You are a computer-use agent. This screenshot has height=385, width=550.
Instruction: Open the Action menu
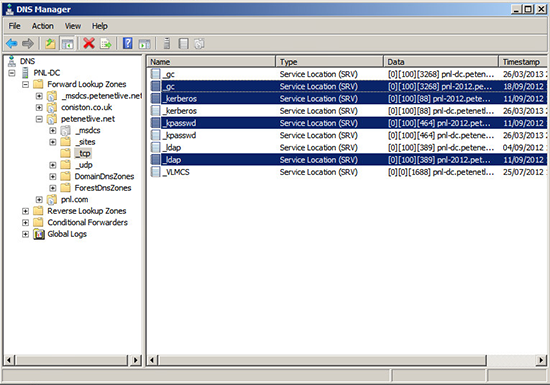point(43,26)
